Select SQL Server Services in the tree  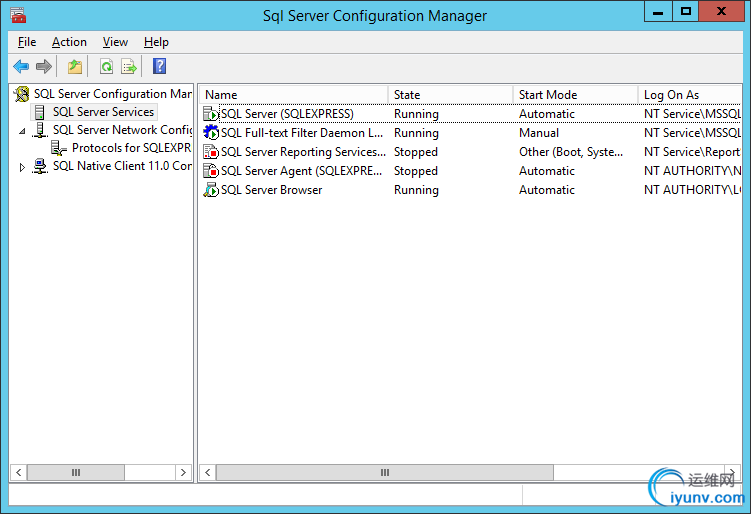(103, 112)
